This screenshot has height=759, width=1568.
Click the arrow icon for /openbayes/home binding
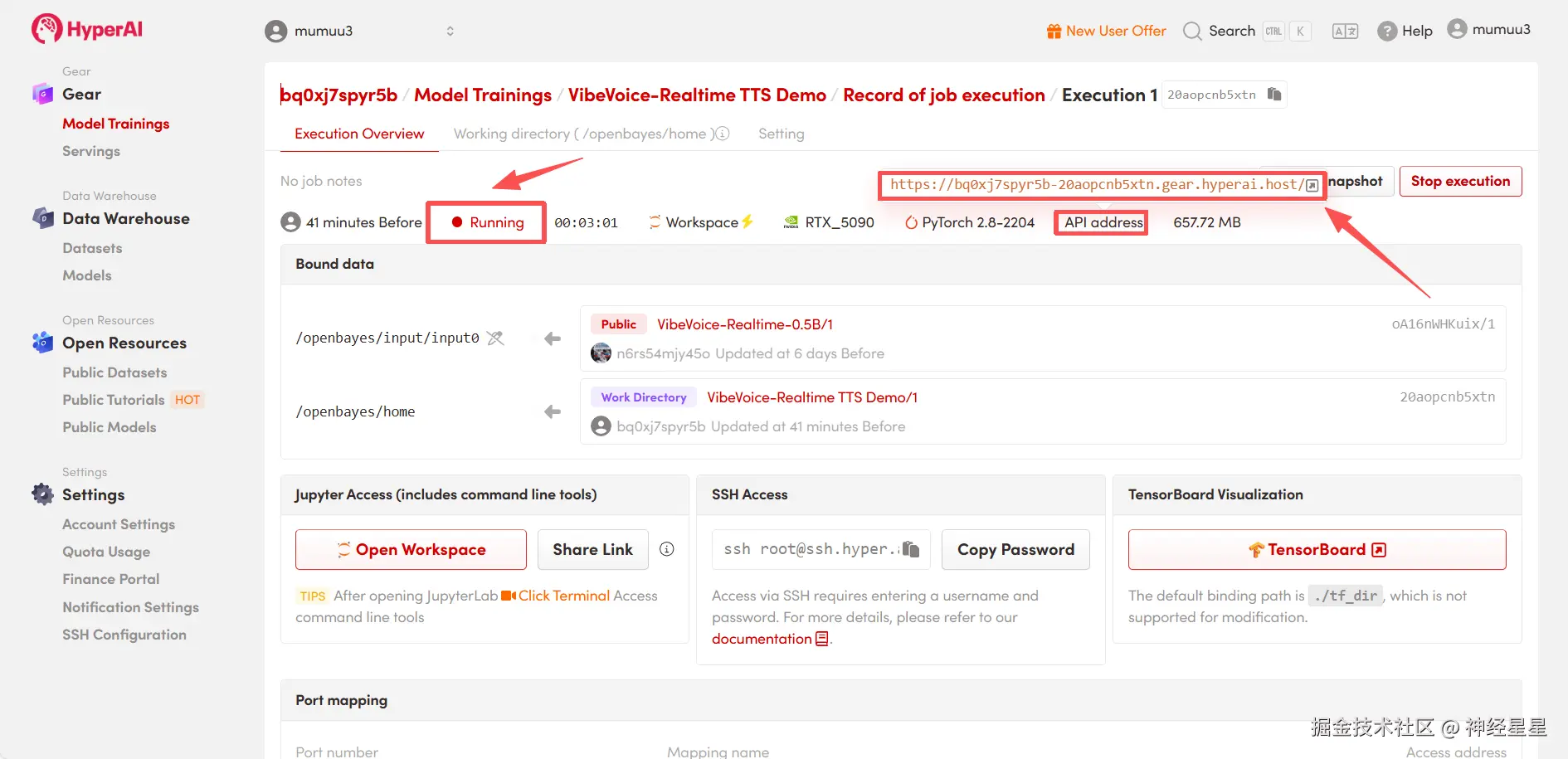(553, 411)
